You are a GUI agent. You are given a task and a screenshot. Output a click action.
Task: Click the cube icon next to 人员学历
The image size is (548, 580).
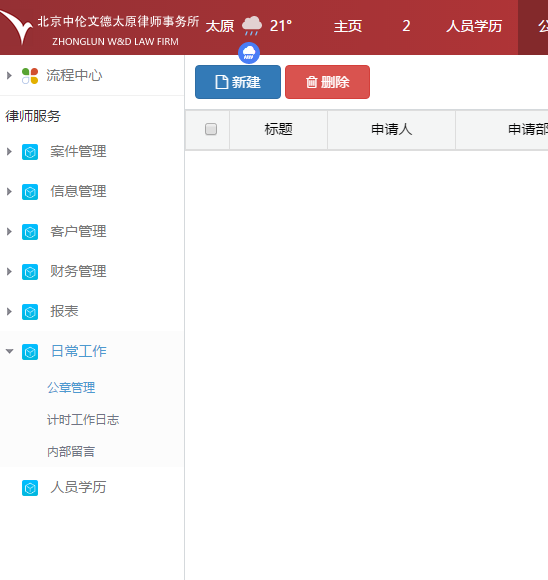click(30, 488)
